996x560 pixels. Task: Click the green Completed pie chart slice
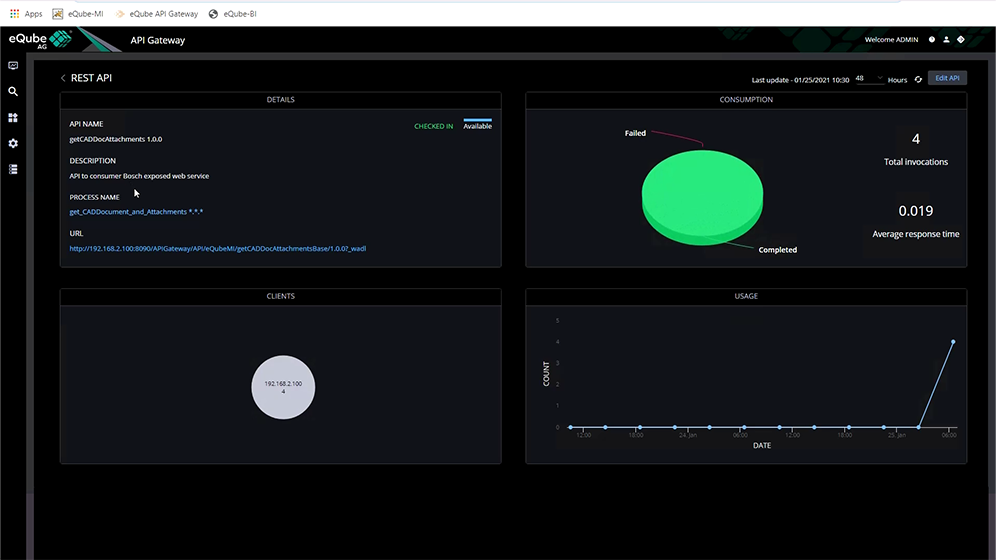pos(702,195)
